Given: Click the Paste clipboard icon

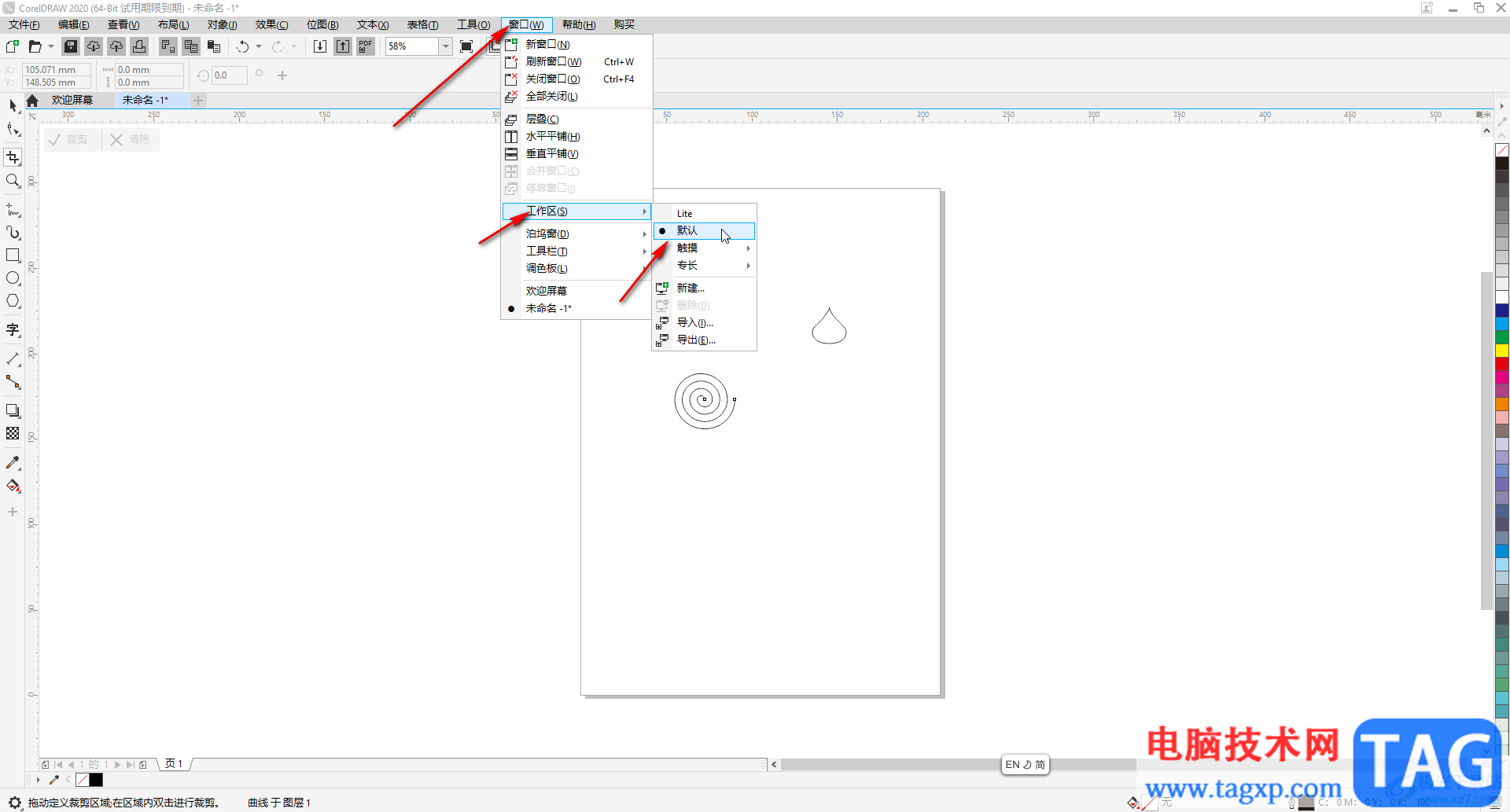Looking at the screenshot, I should 214,46.
